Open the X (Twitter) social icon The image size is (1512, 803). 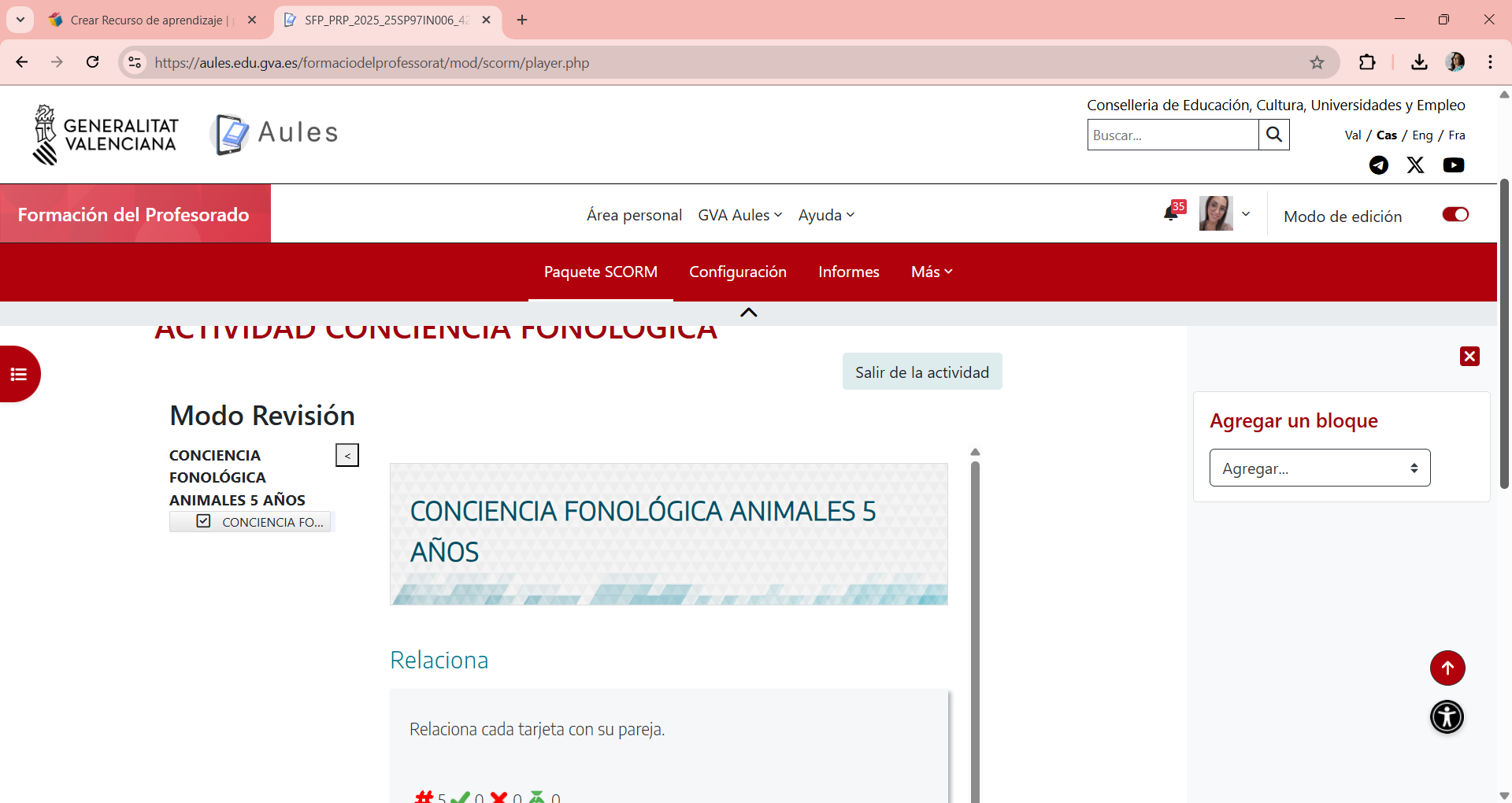(1415, 165)
